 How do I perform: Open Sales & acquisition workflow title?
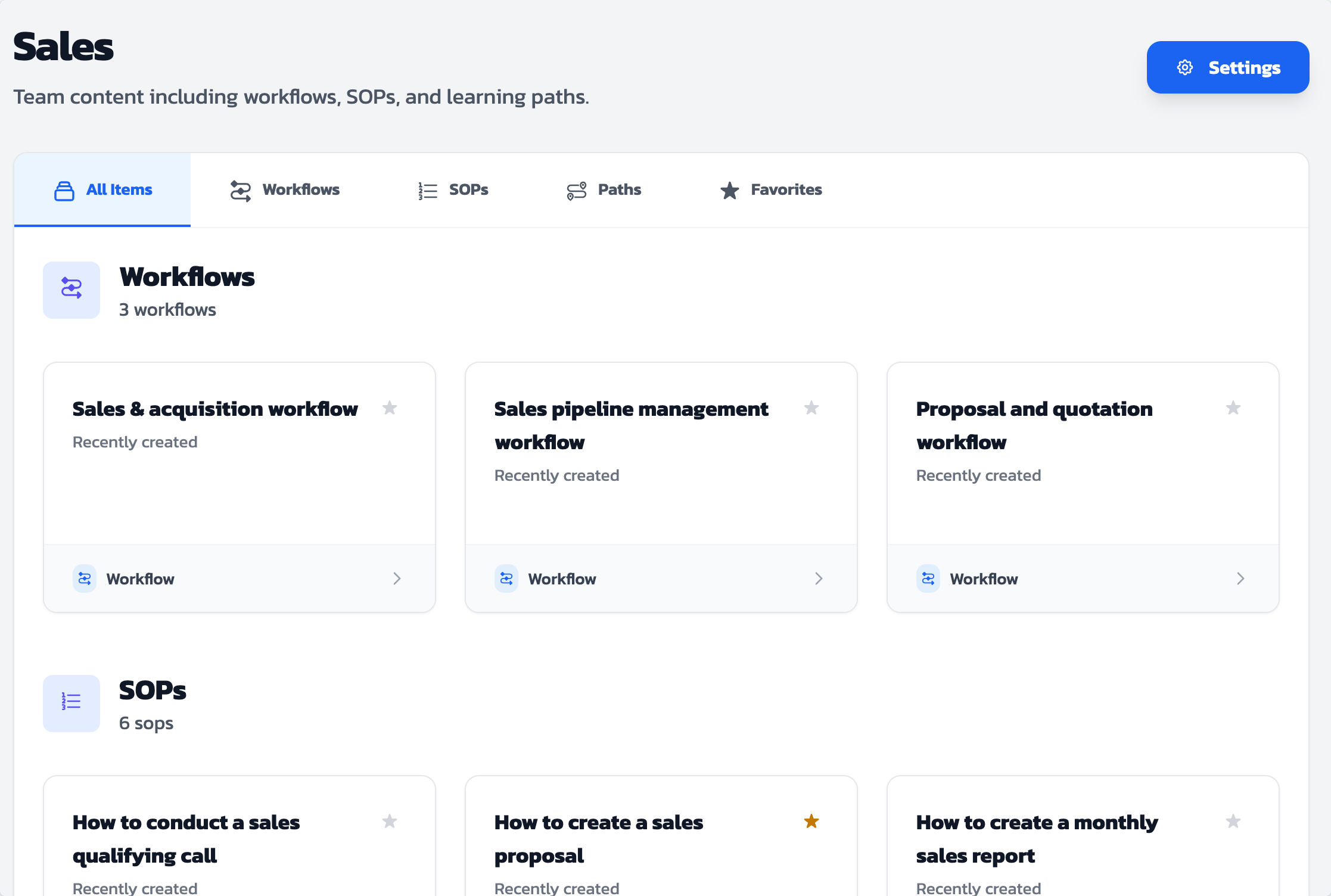click(x=215, y=409)
